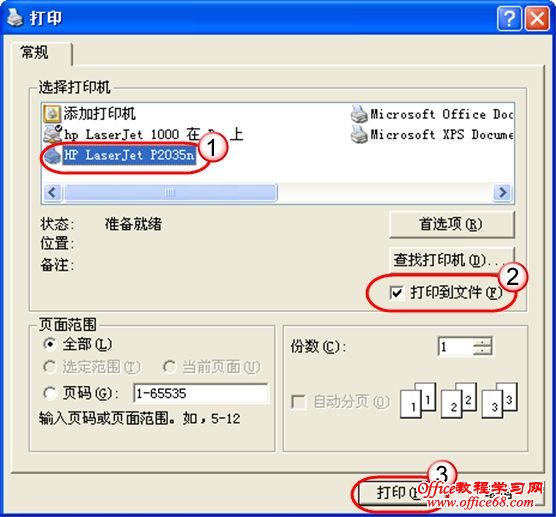Choose the hp LaserJet 1000 printer icon

point(52,134)
